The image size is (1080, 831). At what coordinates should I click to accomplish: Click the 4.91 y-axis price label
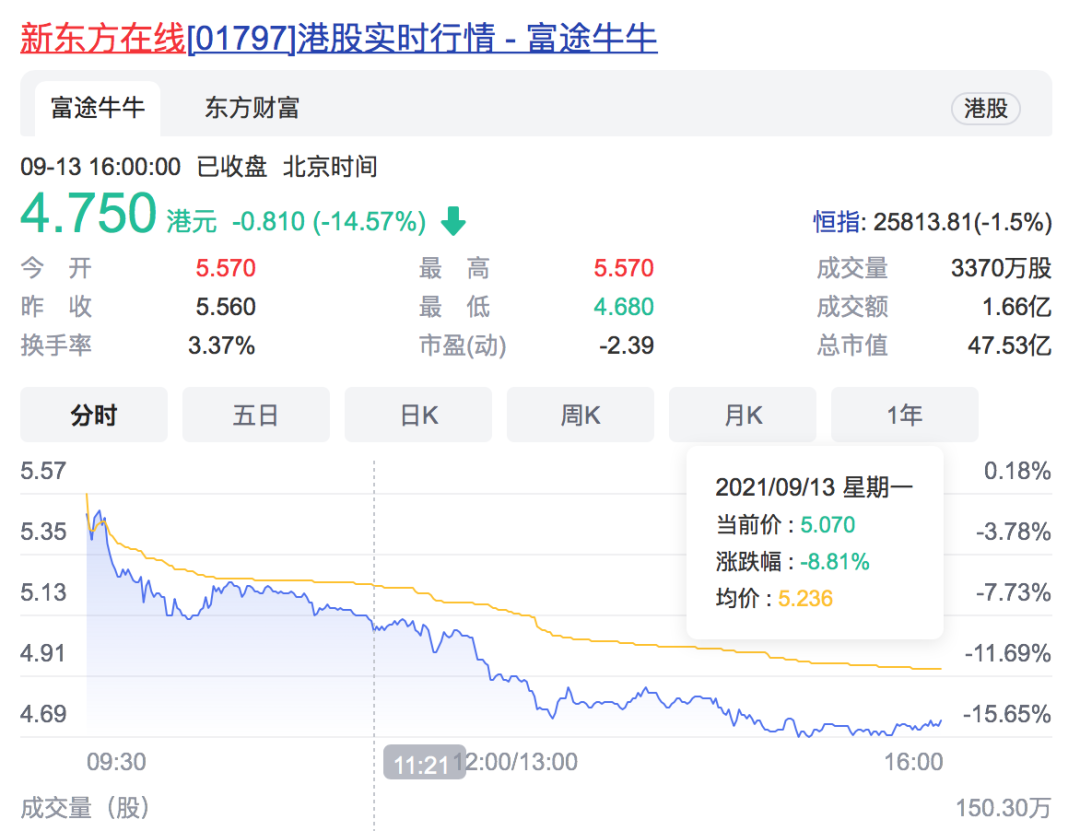coord(43,653)
